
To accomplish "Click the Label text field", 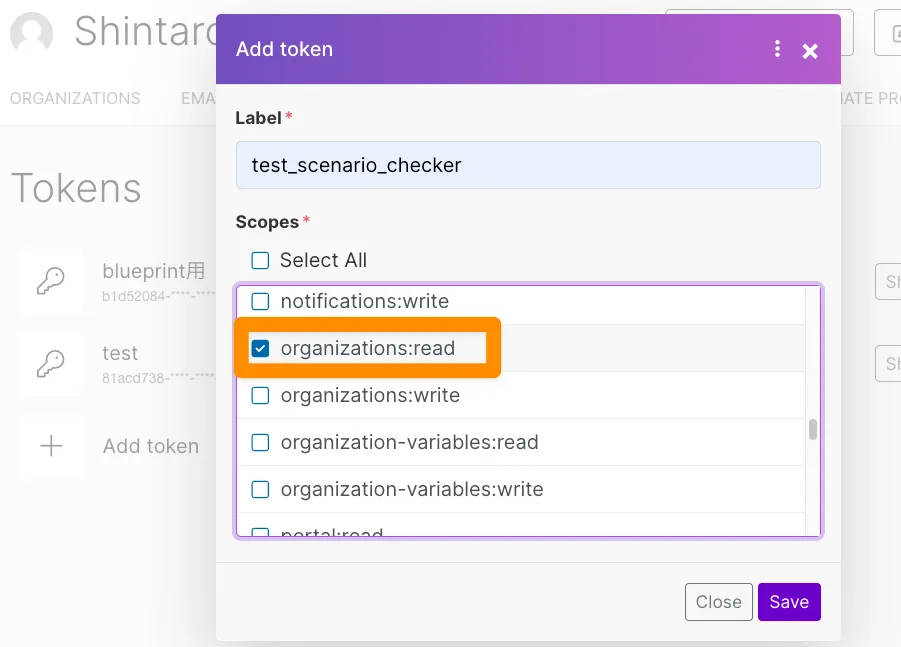I will coord(528,165).
